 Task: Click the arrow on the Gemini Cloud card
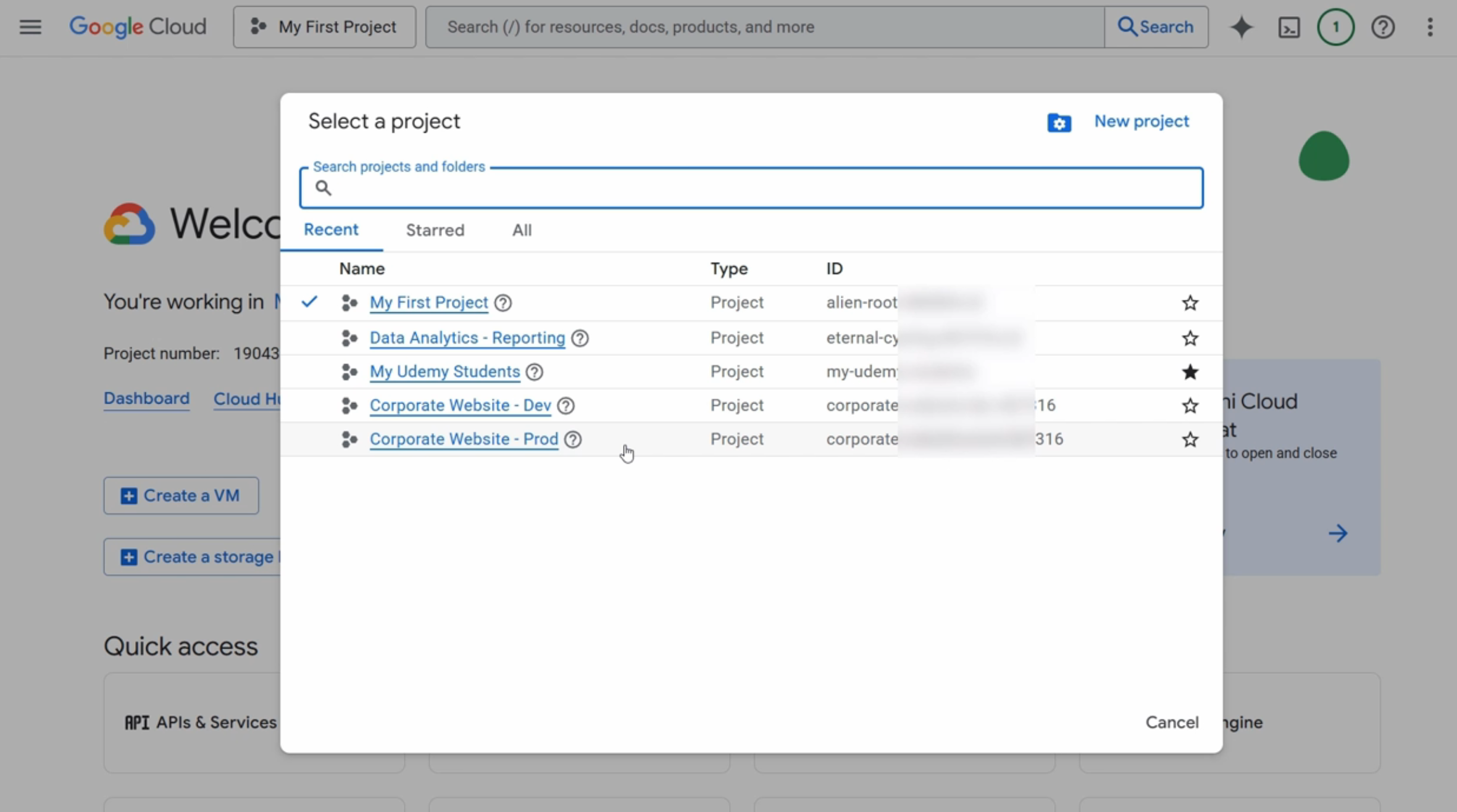point(1338,533)
